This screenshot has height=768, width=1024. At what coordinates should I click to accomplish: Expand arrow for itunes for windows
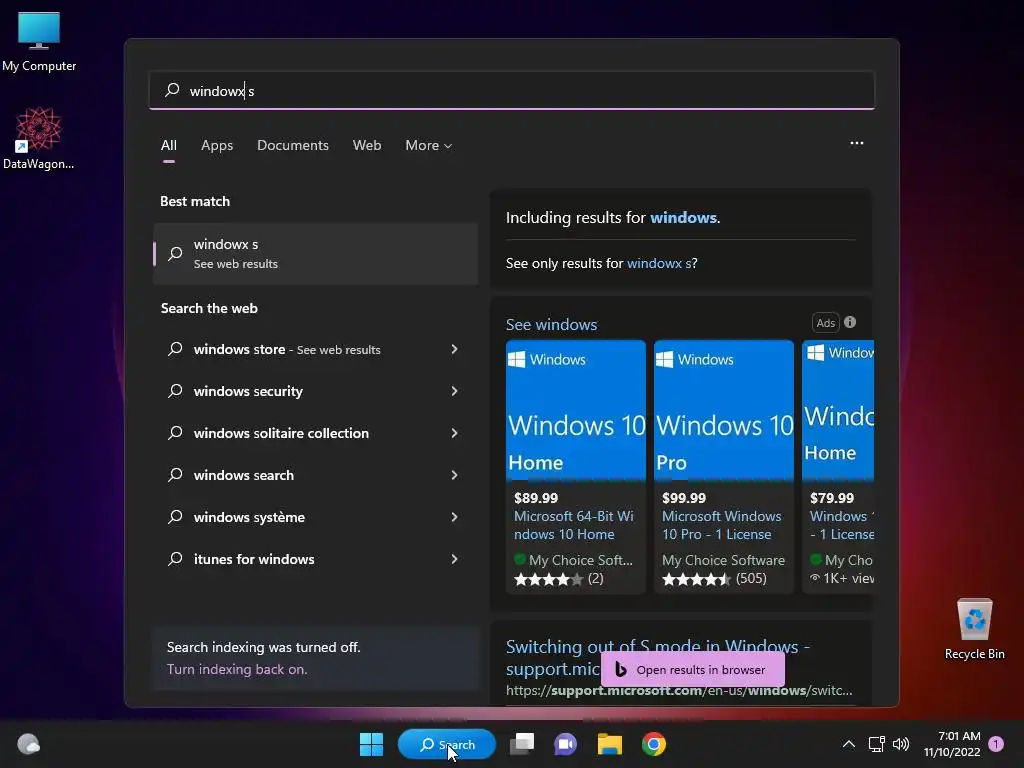pos(454,559)
